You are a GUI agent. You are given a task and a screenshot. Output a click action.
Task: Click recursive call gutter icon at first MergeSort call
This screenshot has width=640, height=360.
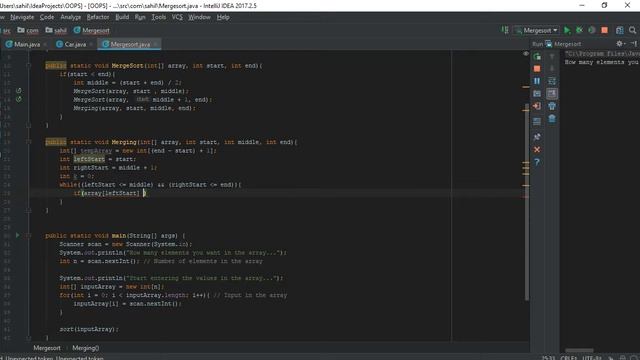tap(18, 91)
